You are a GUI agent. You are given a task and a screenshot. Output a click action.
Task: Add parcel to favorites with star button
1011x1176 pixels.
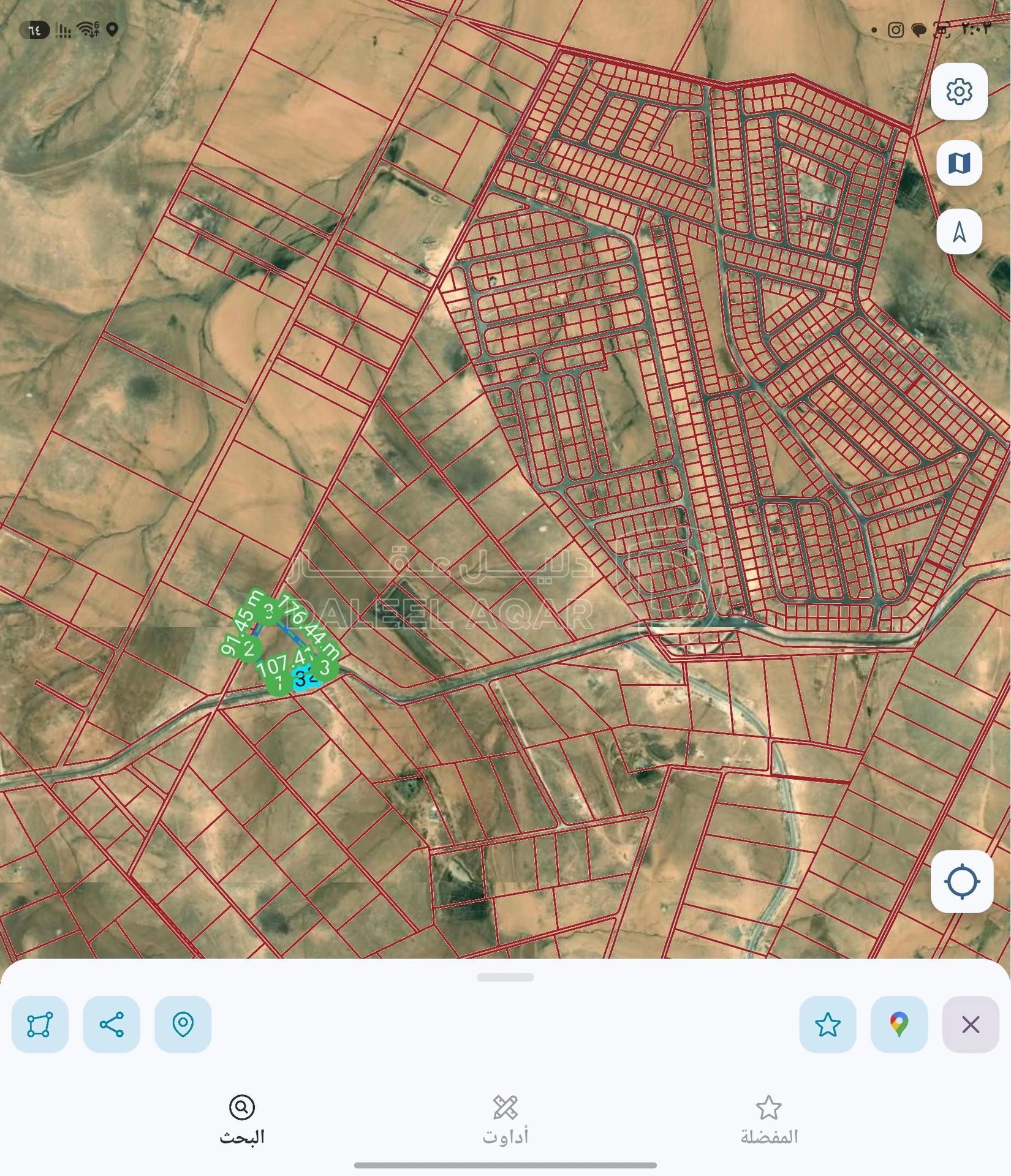tap(828, 1025)
